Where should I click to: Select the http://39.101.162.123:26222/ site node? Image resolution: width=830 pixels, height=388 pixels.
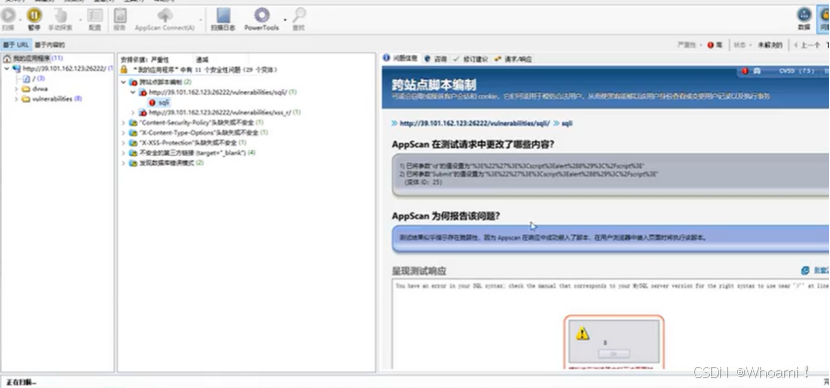pyautogui.click(x=64, y=69)
